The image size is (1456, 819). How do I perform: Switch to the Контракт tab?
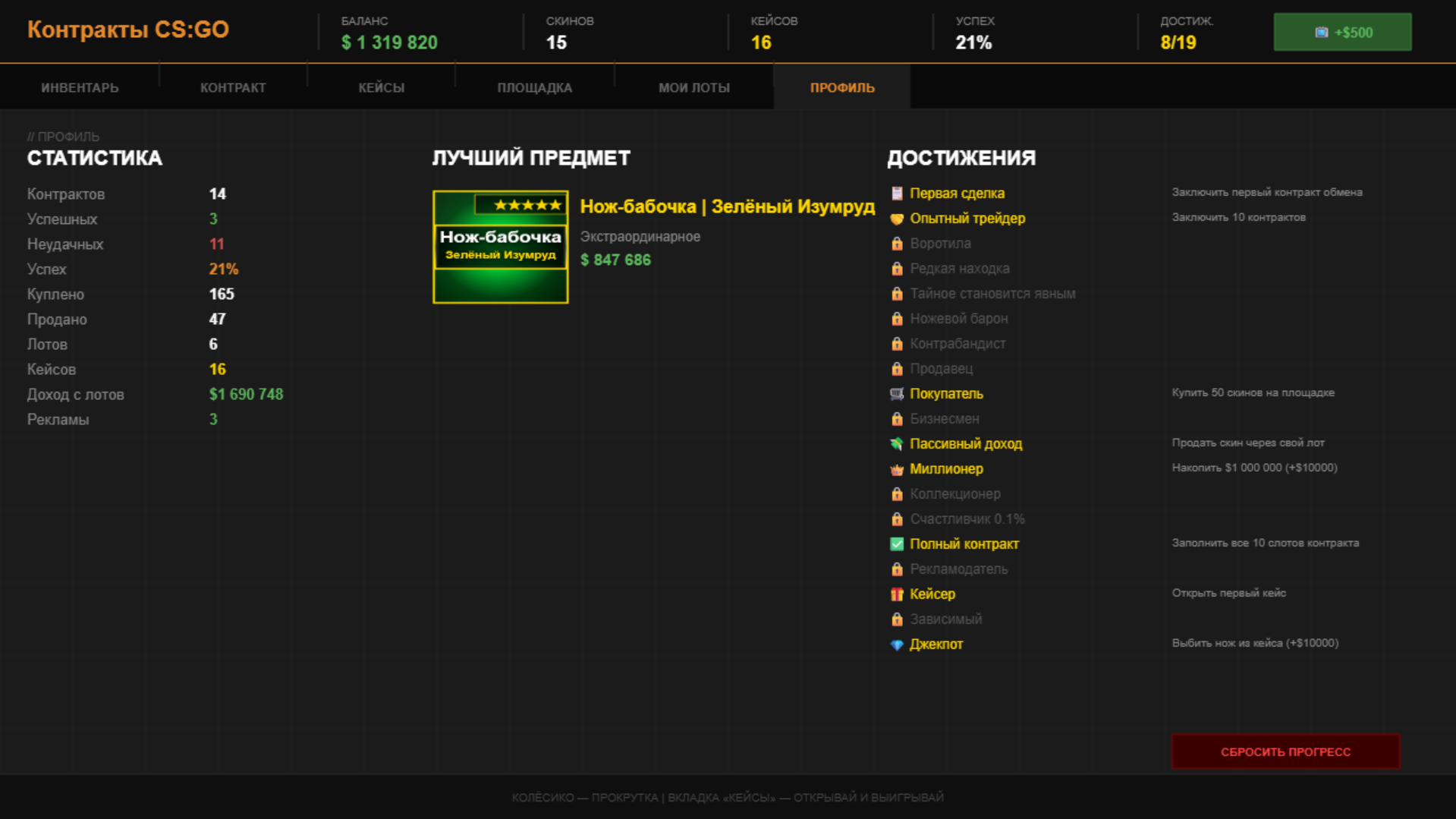click(233, 87)
